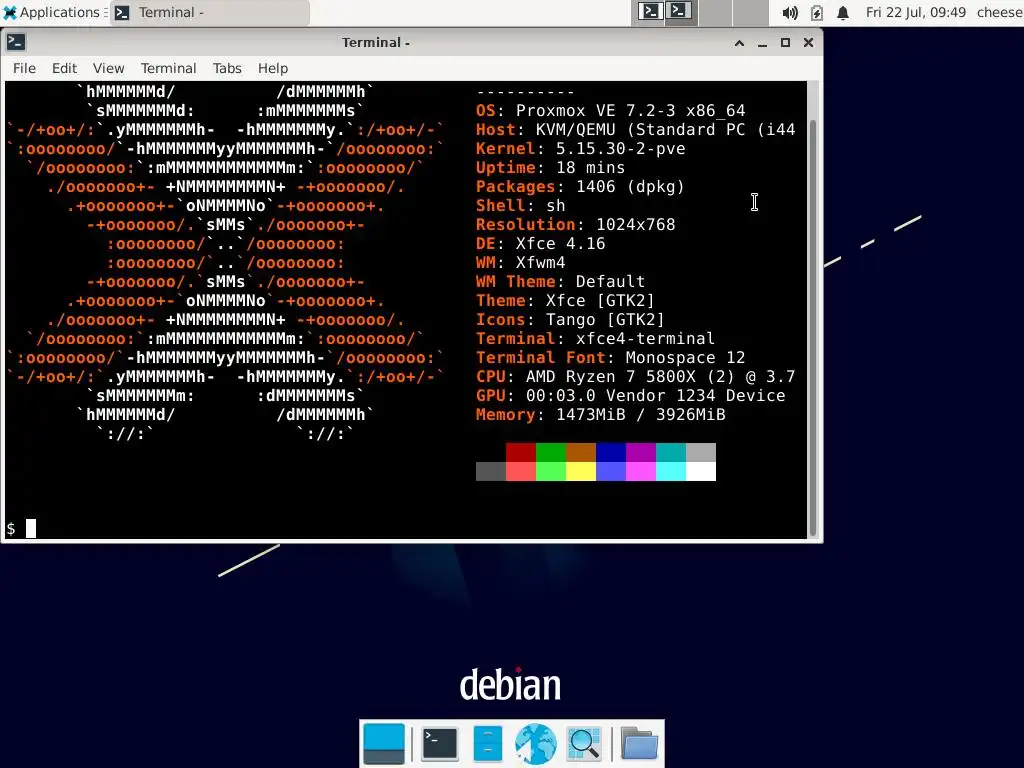This screenshot has width=1024, height=768.
Task: Click the dark red color block
Action: tap(520, 453)
